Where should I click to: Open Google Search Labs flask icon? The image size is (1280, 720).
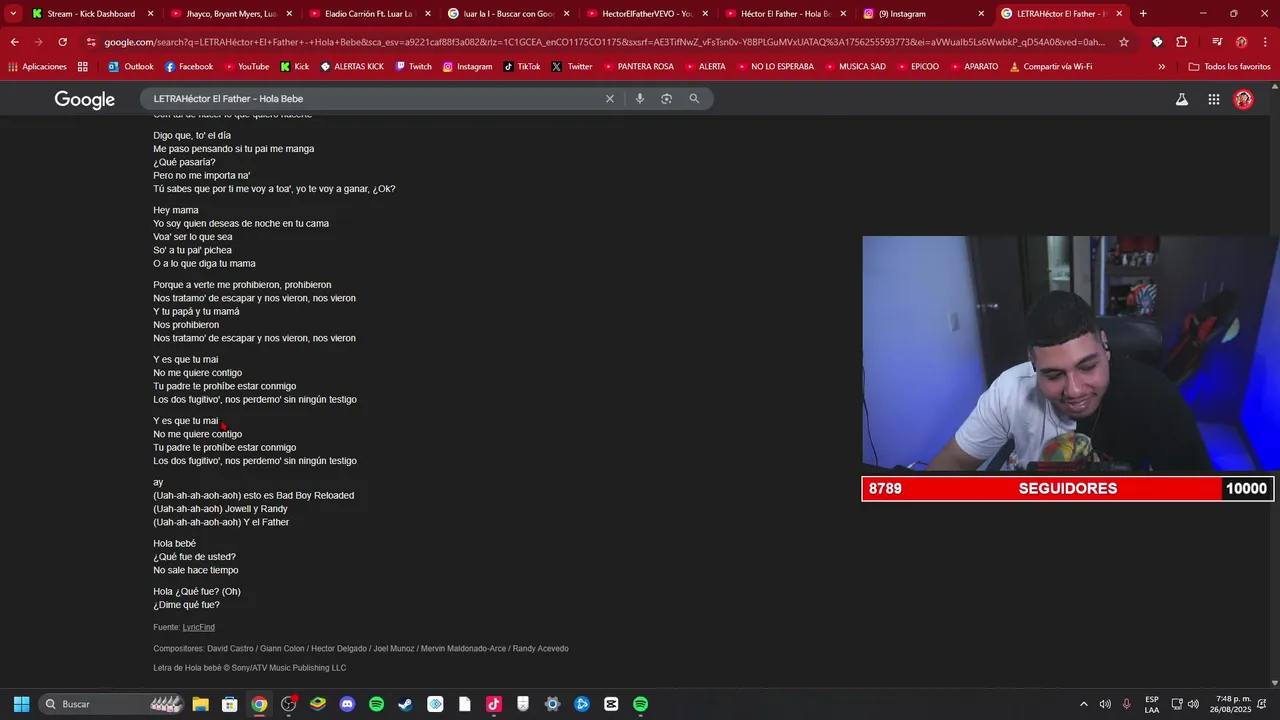[x=1182, y=99]
